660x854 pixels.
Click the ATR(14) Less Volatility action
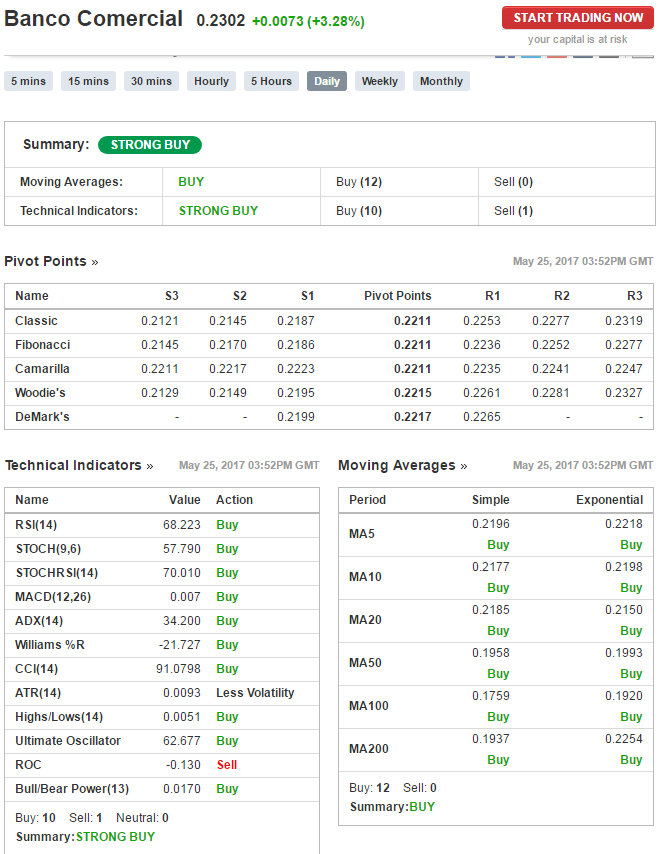point(255,693)
